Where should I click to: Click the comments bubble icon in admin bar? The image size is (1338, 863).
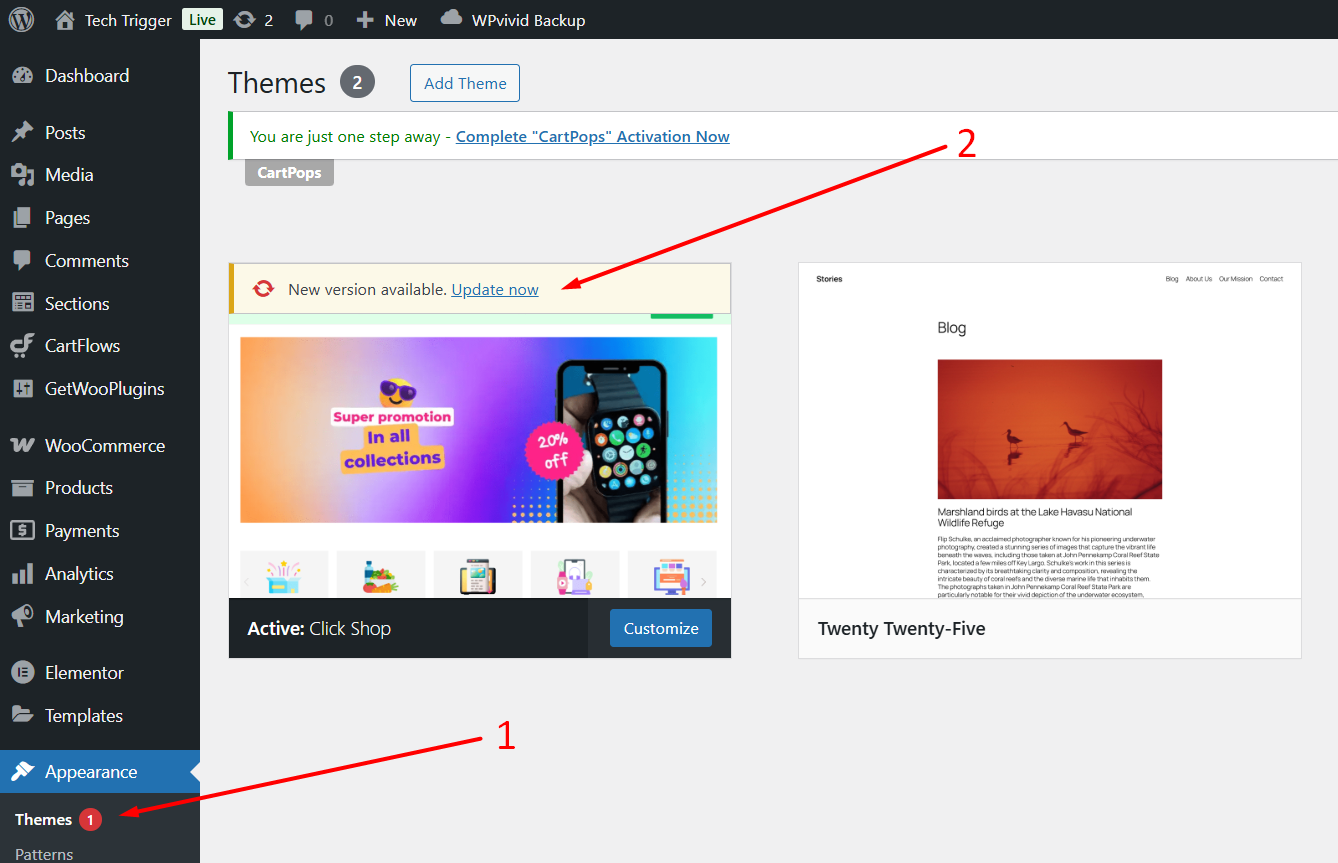pyautogui.click(x=304, y=20)
